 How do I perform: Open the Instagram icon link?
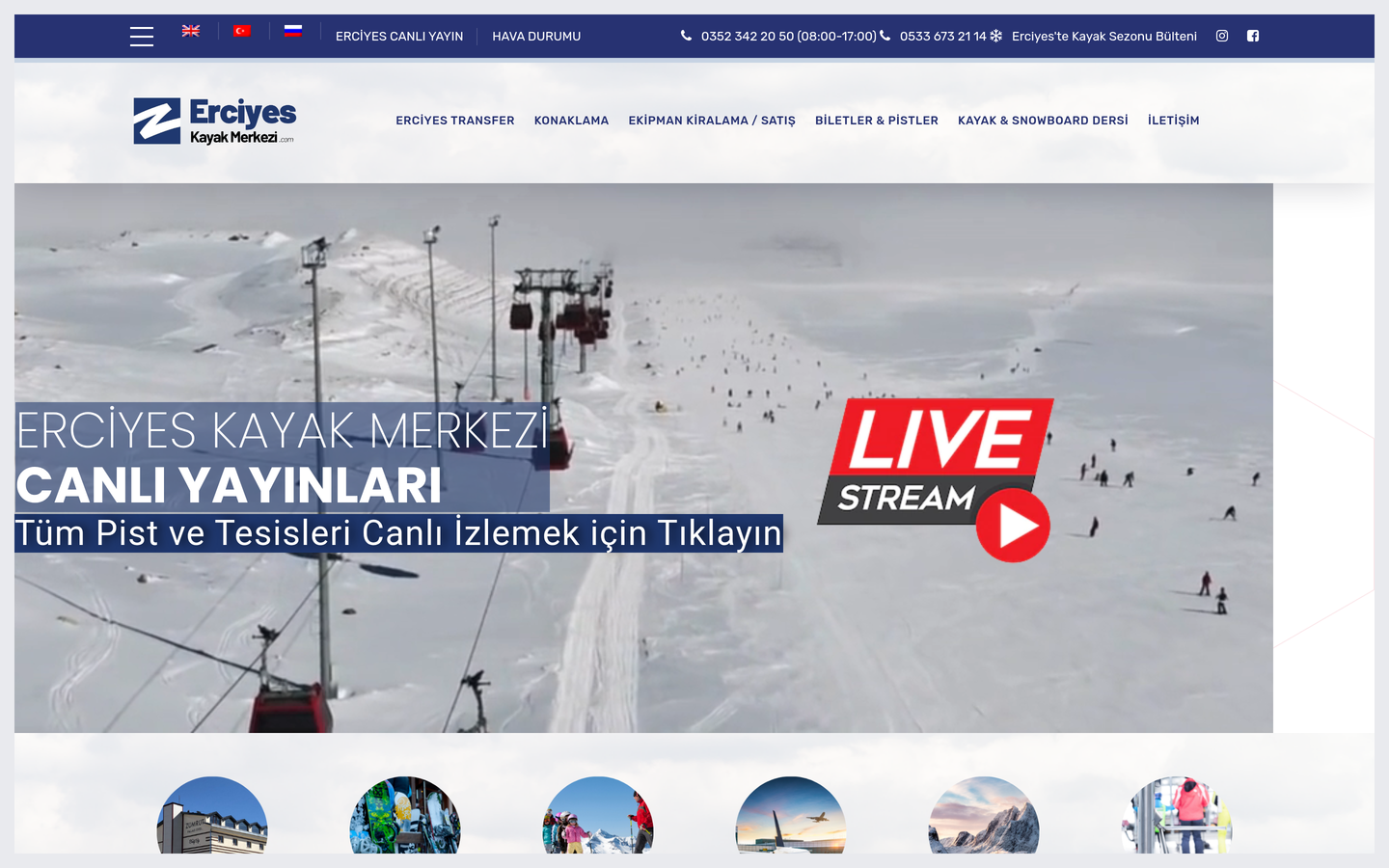tap(1222, 36)
